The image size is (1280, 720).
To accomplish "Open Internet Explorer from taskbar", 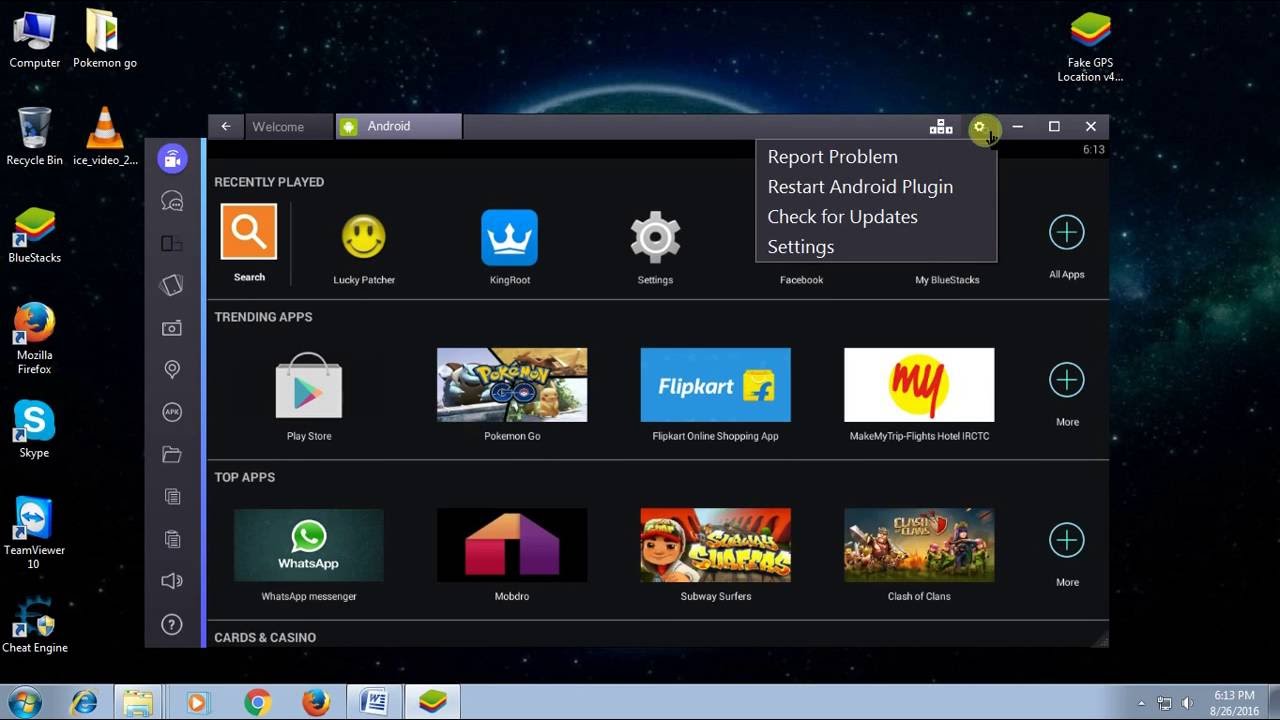I will coord(84,703).
